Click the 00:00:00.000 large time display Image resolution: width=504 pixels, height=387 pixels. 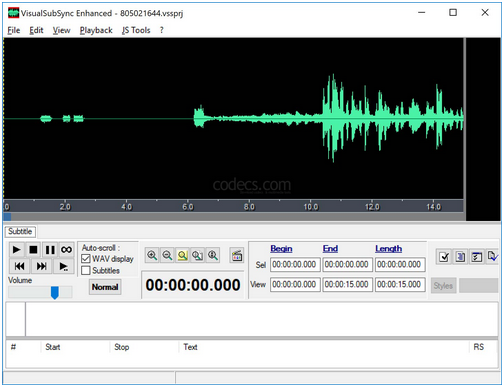pos(193,285)
